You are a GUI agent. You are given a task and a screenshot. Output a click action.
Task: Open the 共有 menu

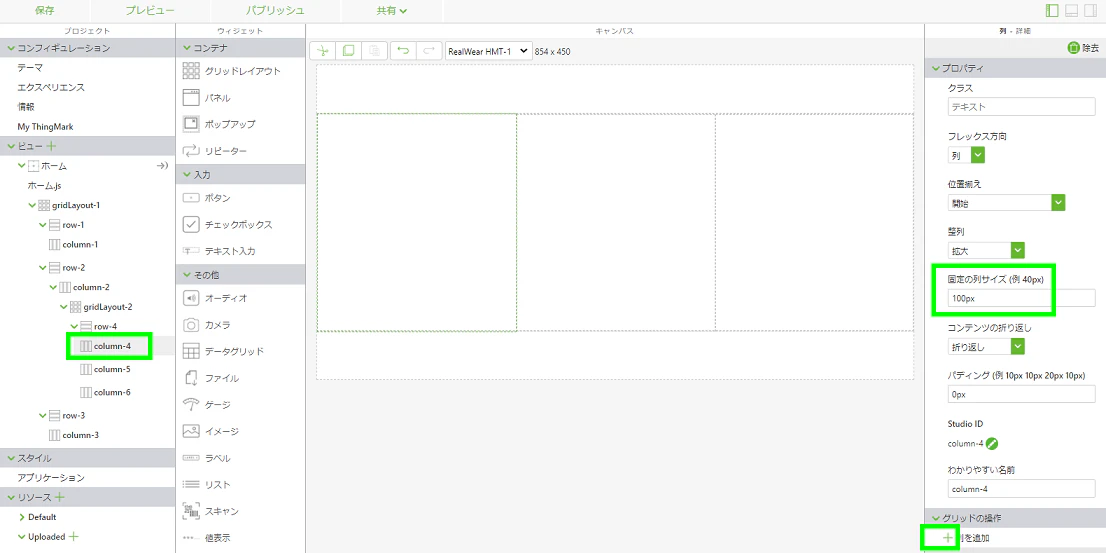click(x=391, y=11)
